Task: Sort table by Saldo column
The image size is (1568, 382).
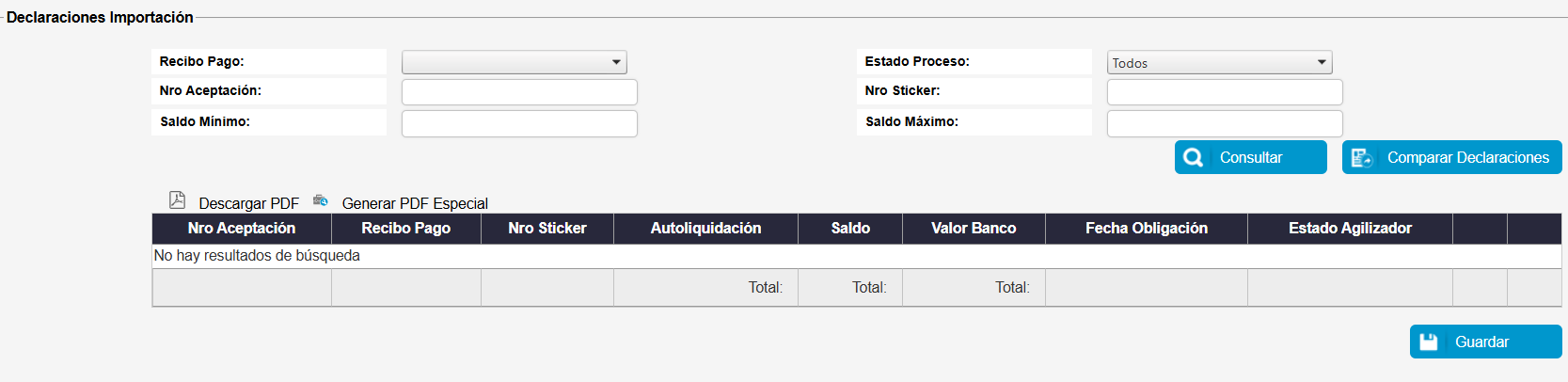Action: [850, 229]
